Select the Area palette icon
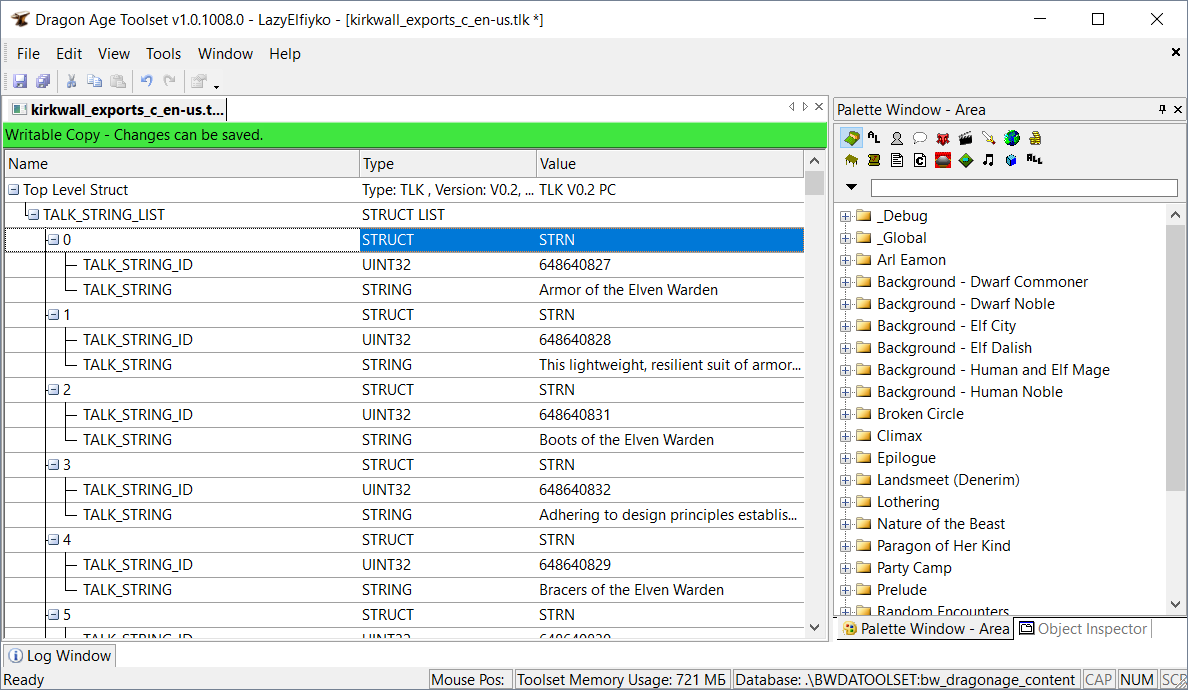The width and height of the screenshot is (1188, 690). 851,138
